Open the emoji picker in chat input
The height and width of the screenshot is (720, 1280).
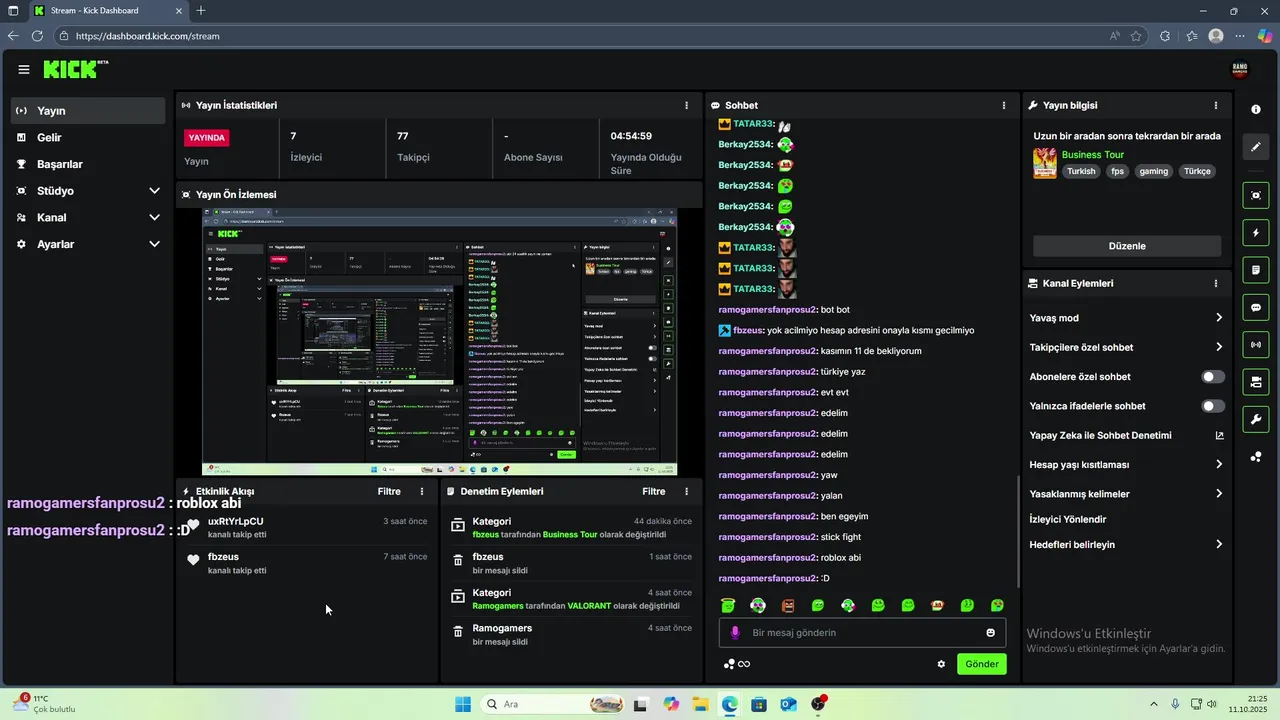[991, 633]
